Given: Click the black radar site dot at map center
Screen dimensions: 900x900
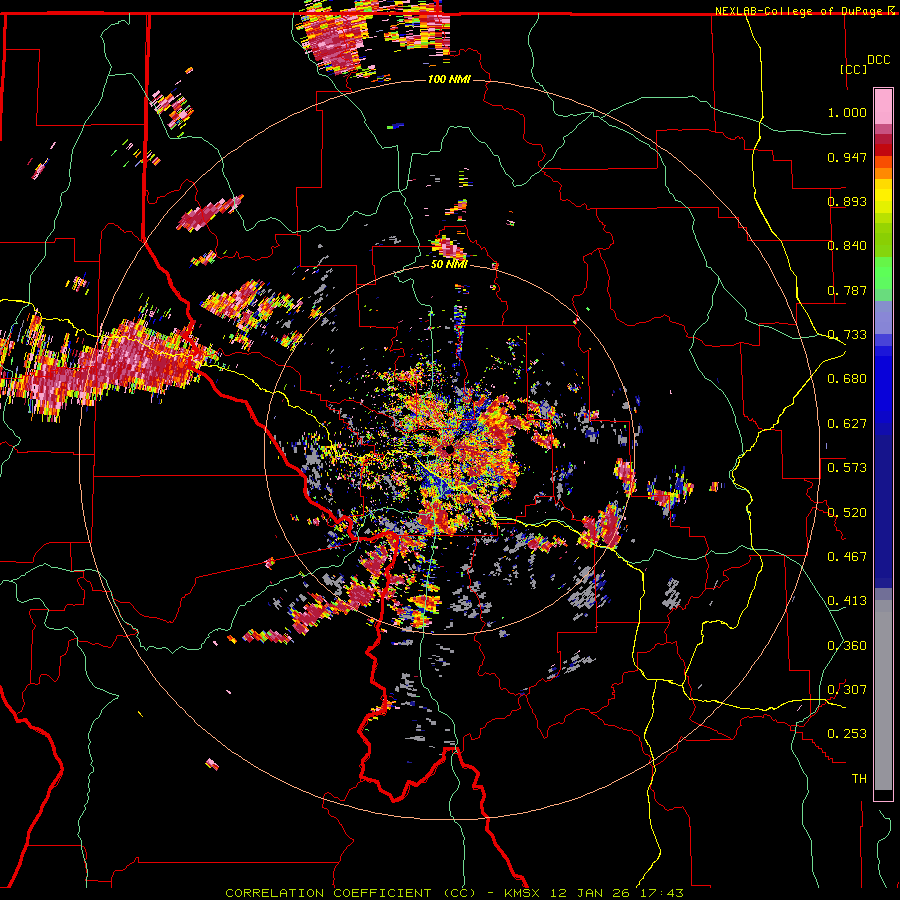Looking at the screenshot, I should [449, 449].
